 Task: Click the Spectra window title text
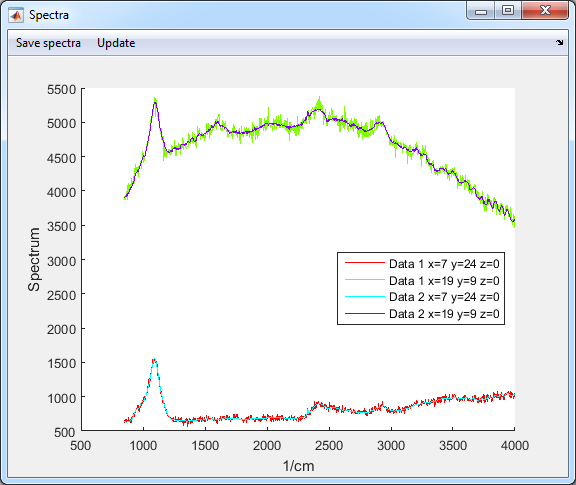pyautogui.click(x=49, y=15)
